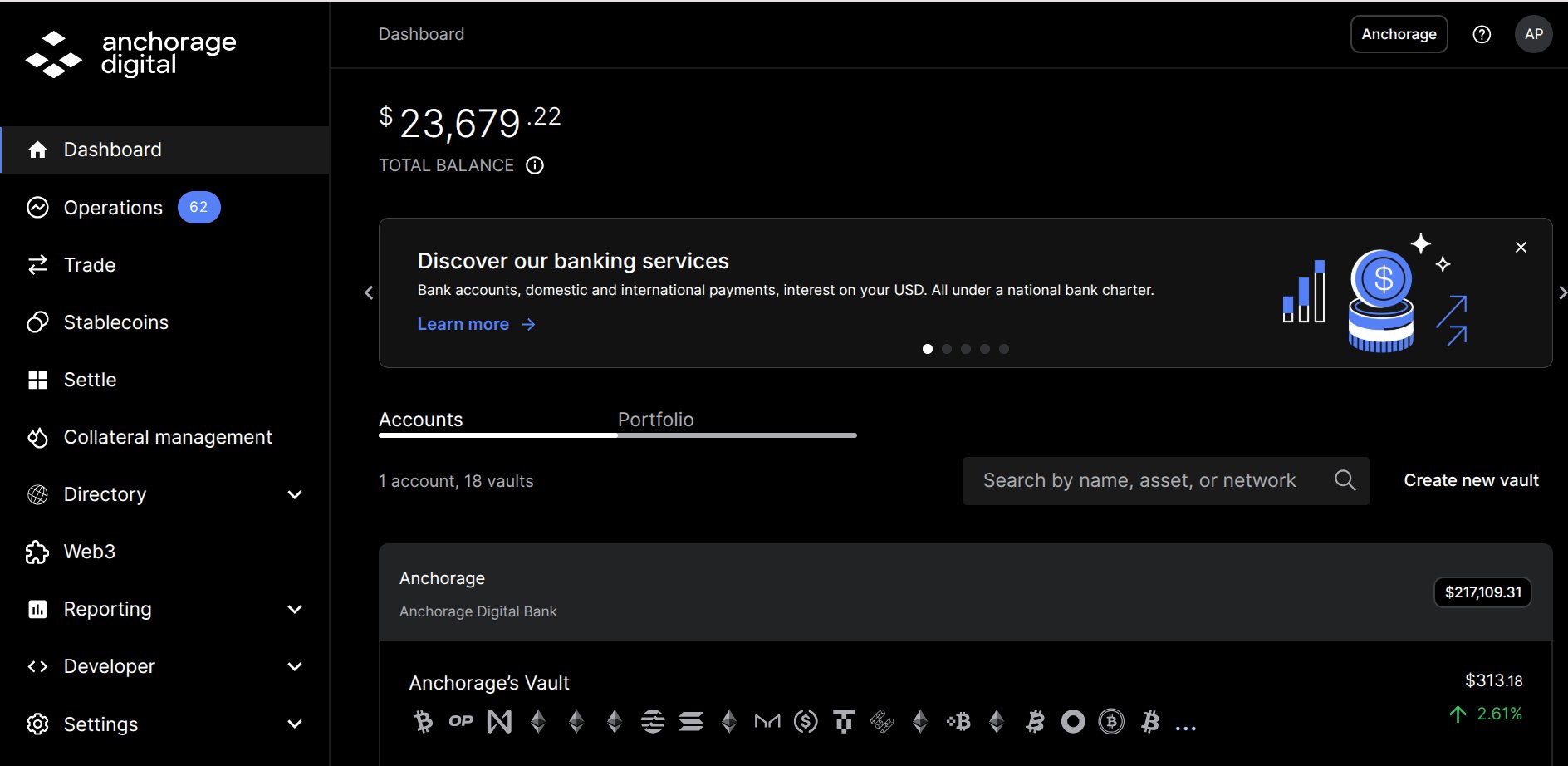Click the Reporting chart icon
This screenshot has height=766, width=1568.
[37, 609]
